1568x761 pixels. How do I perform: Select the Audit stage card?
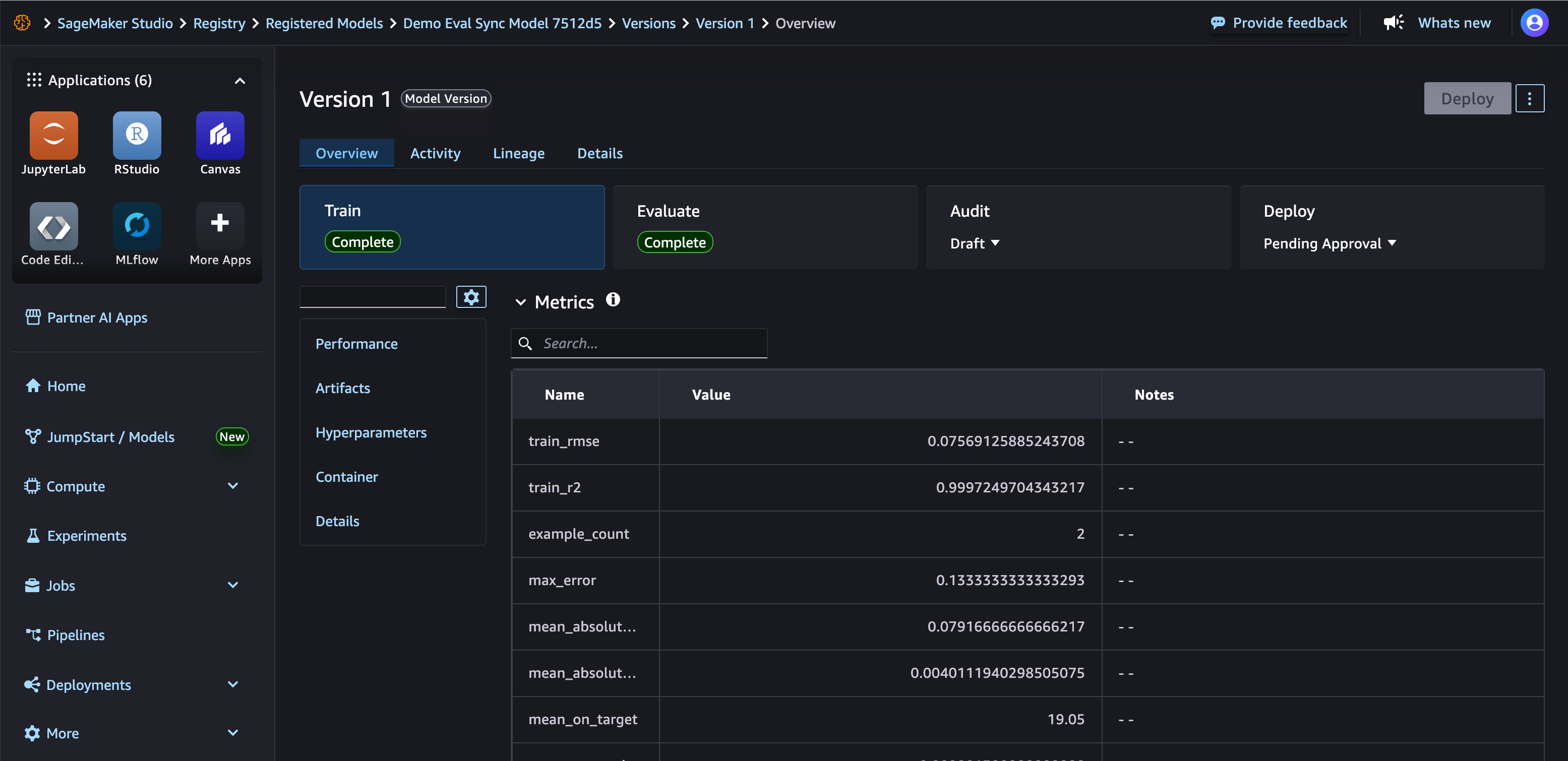click(1078, 227)
